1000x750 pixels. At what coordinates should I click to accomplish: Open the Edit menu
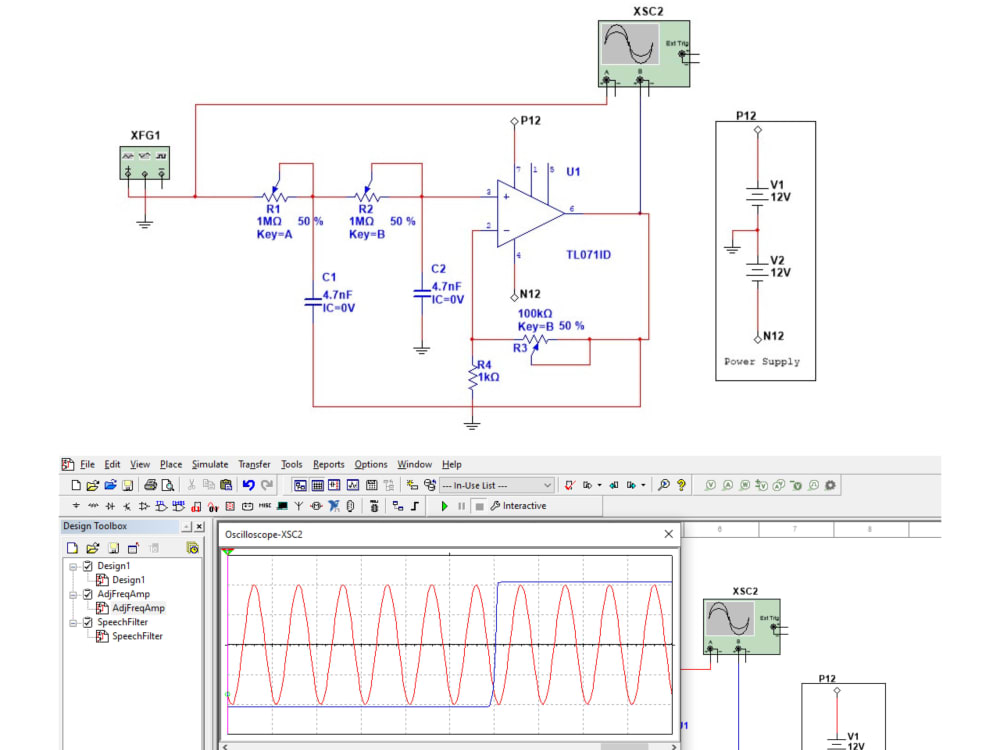pos(112,464)
